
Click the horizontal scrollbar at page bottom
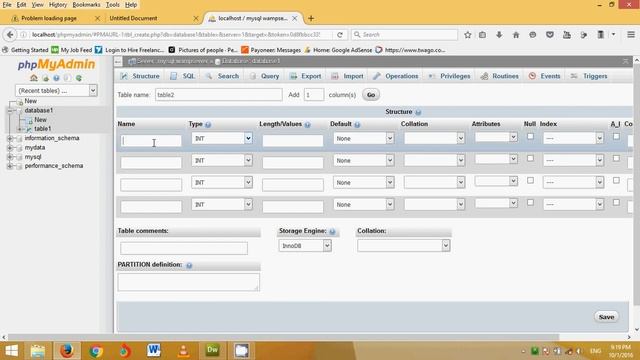point(283,337)
